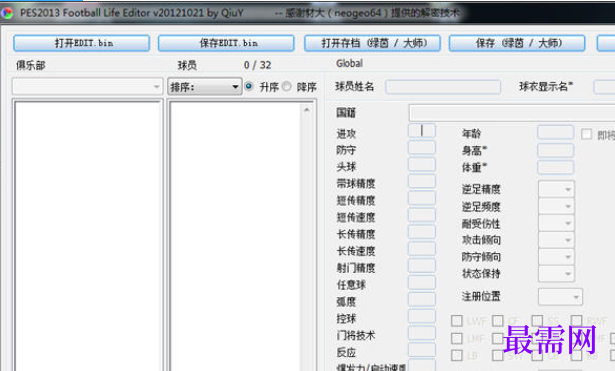
Task: Click the 反应 response value field
Action: click(x=422, y=350)
